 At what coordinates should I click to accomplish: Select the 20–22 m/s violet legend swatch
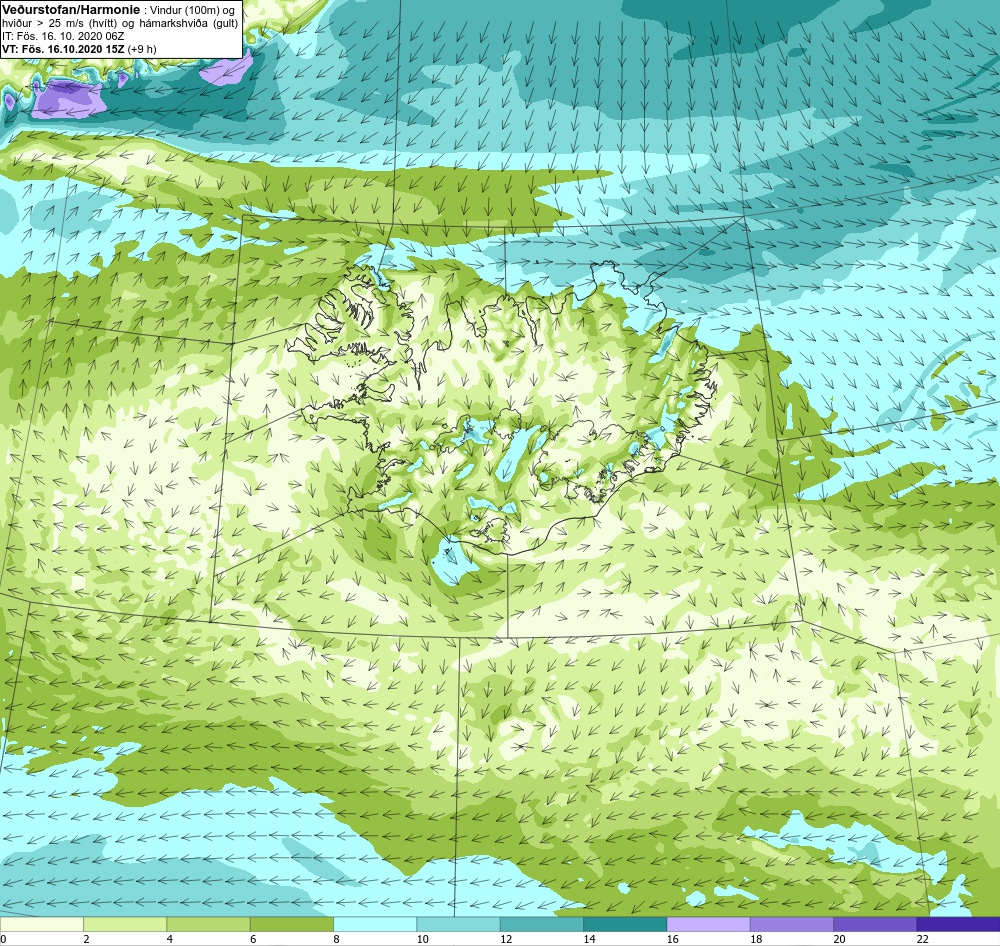tap(874, 924)
